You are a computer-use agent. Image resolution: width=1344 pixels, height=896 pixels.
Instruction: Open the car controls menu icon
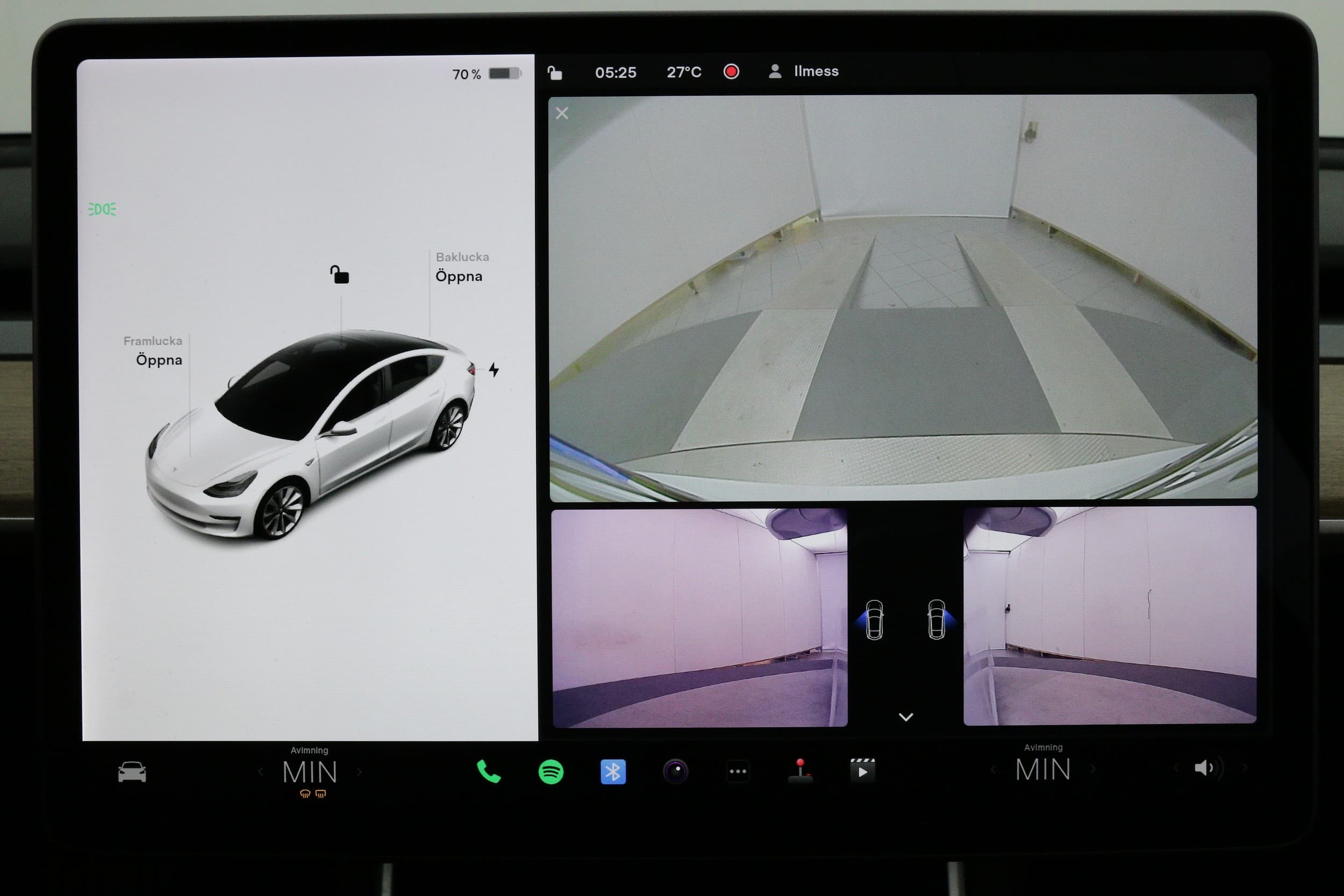point(132,771)
